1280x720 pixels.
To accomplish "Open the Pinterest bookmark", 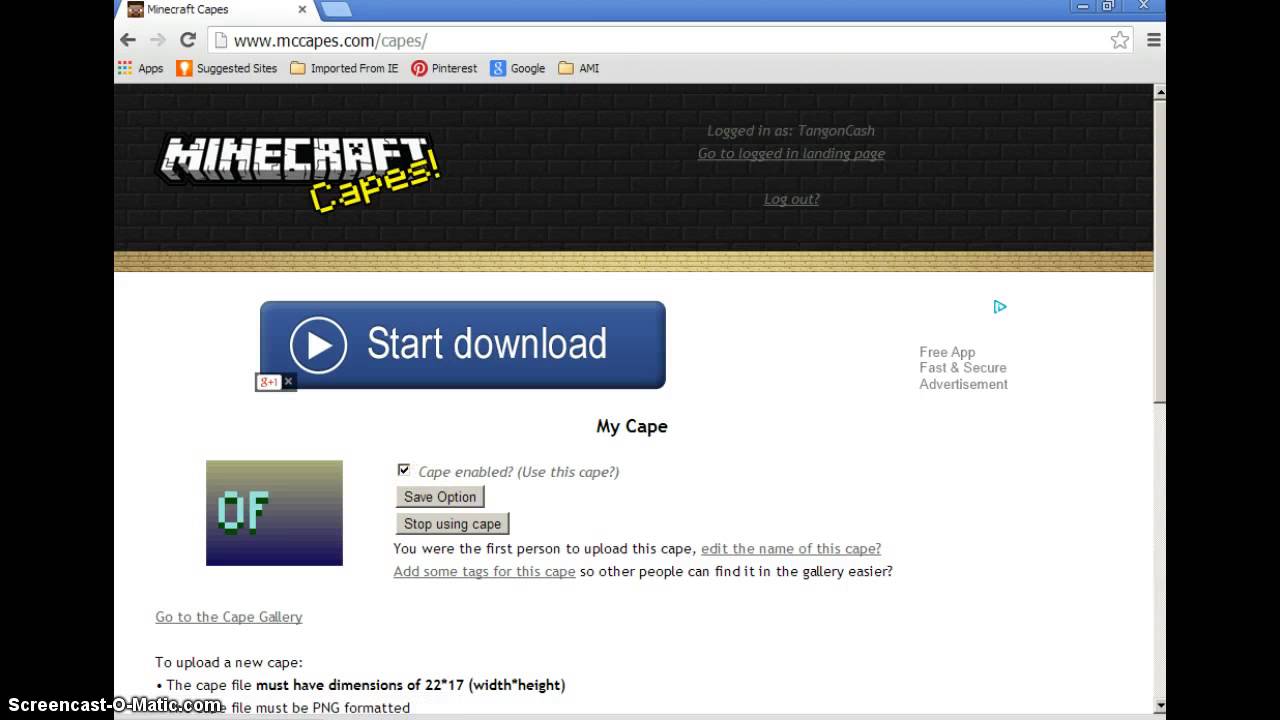I will tap(444, 68).
